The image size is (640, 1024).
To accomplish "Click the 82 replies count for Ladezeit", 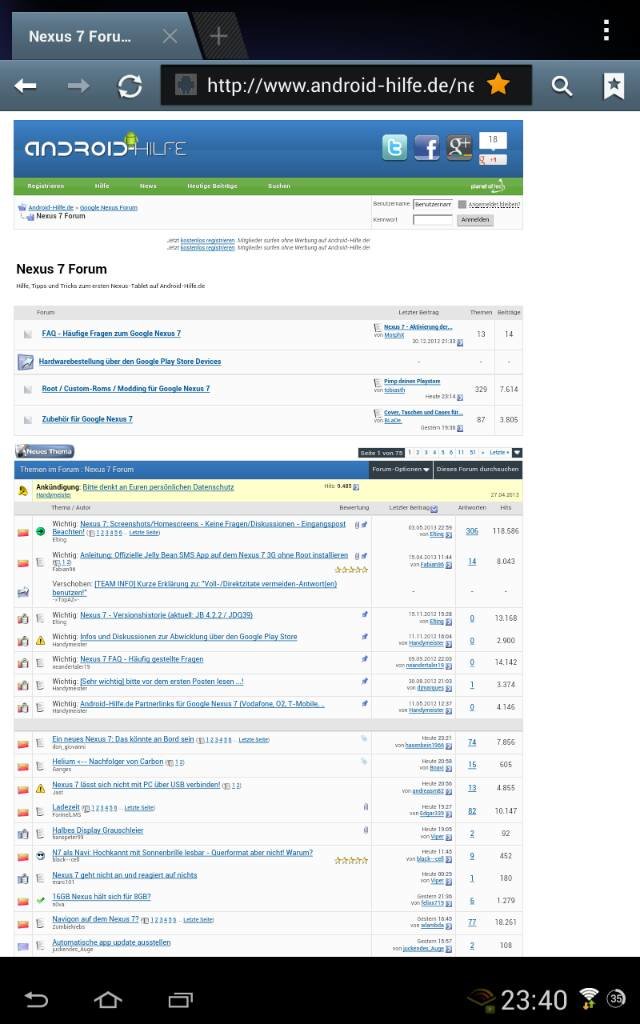I will pos(472,811).
